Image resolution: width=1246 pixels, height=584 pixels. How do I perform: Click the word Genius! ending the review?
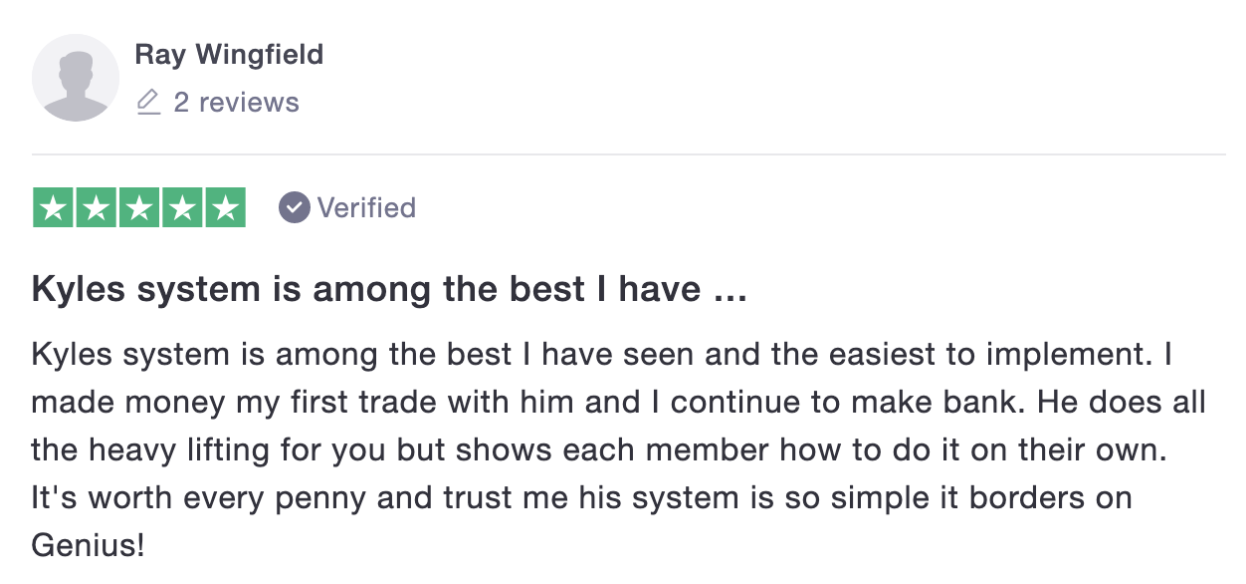88,546
